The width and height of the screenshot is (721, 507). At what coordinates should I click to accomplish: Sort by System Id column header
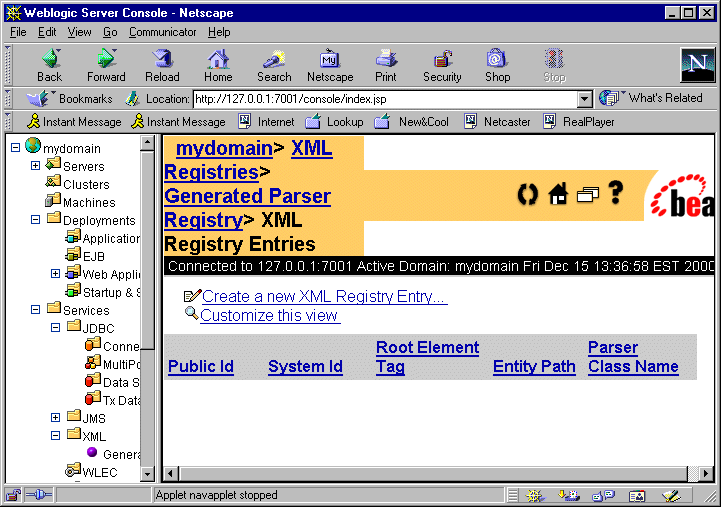pyautogui.click(x=305, y=366)
